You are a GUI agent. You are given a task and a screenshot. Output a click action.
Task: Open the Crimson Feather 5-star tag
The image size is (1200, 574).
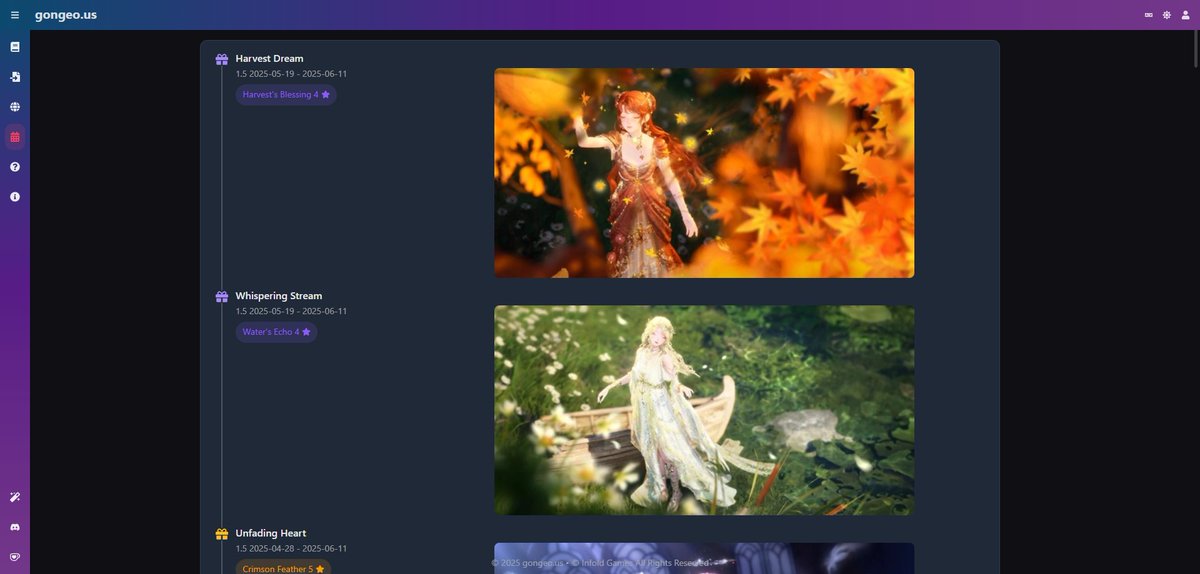coord(284,568)
